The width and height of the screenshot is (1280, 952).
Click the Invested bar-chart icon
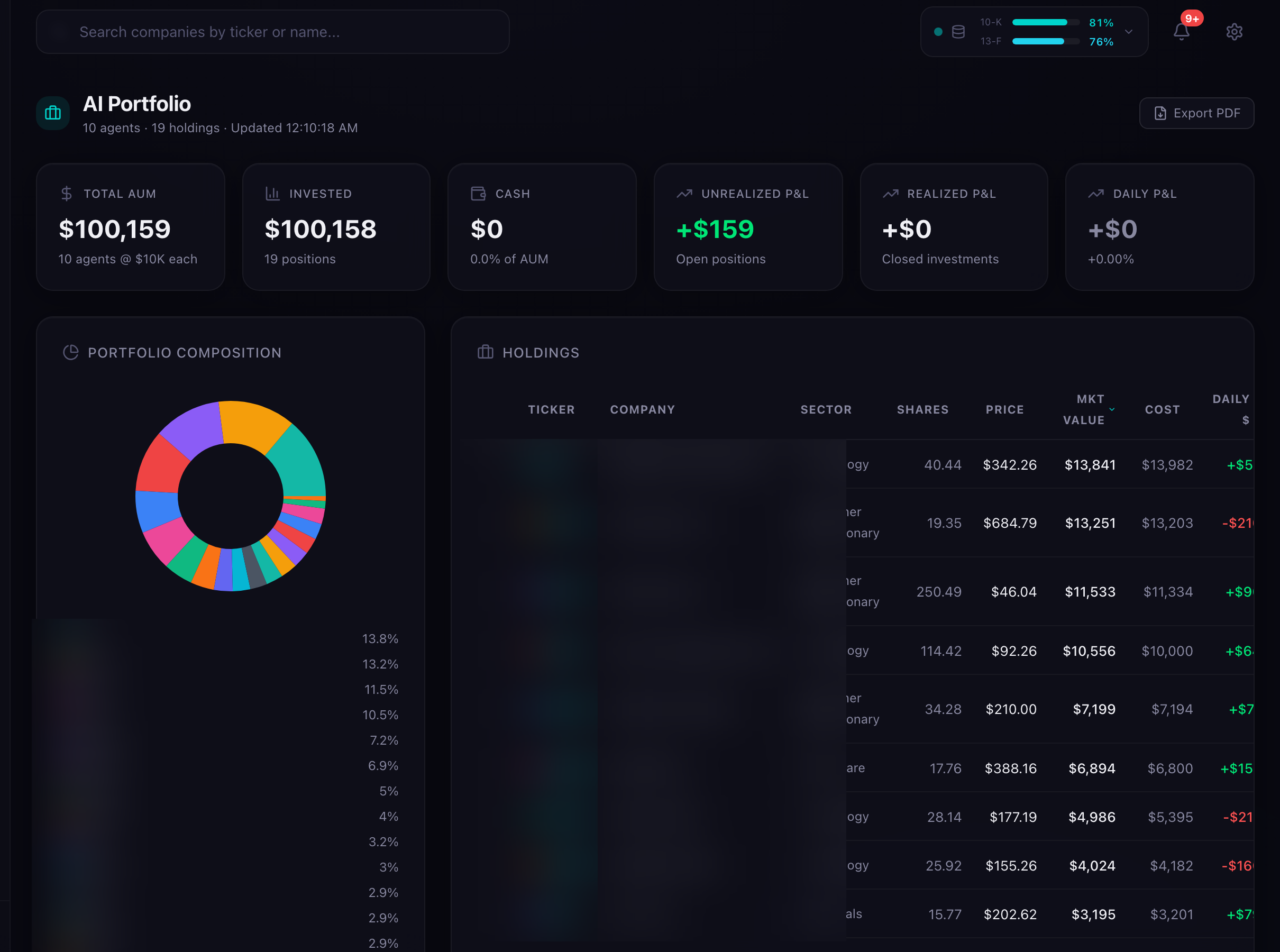(x=272, y=194)
